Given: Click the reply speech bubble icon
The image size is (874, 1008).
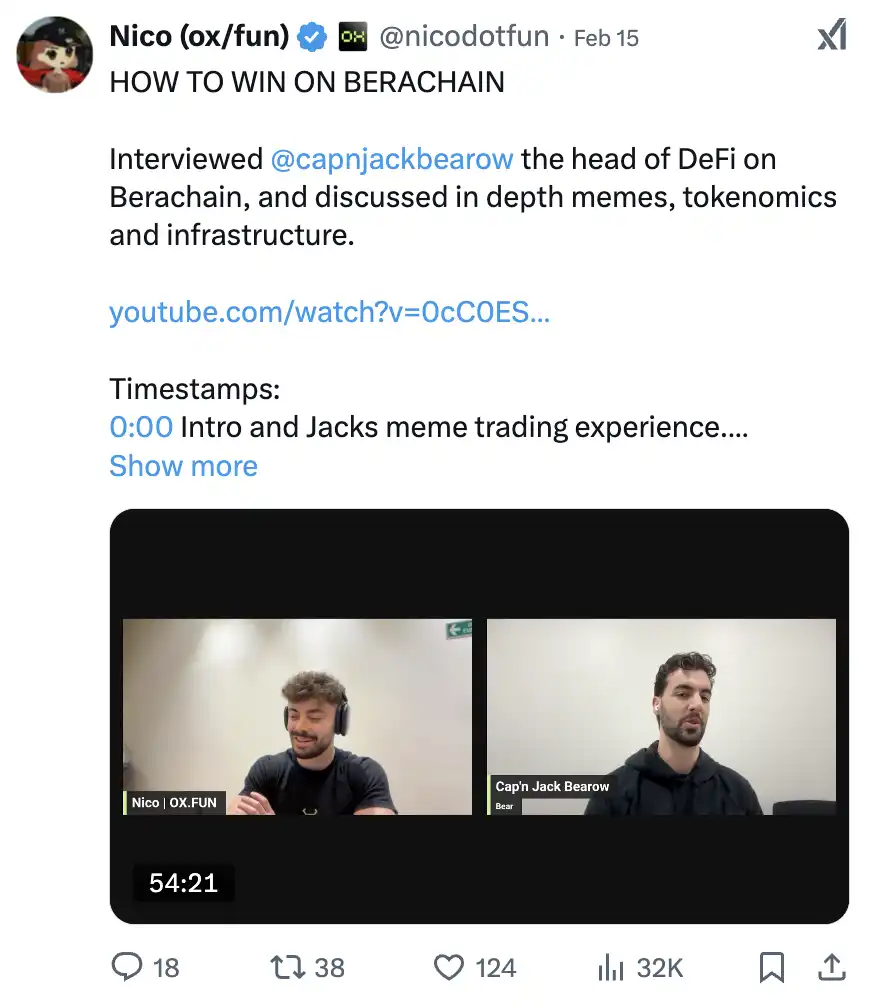Looking at the screenshot, I should click(127, 966).
